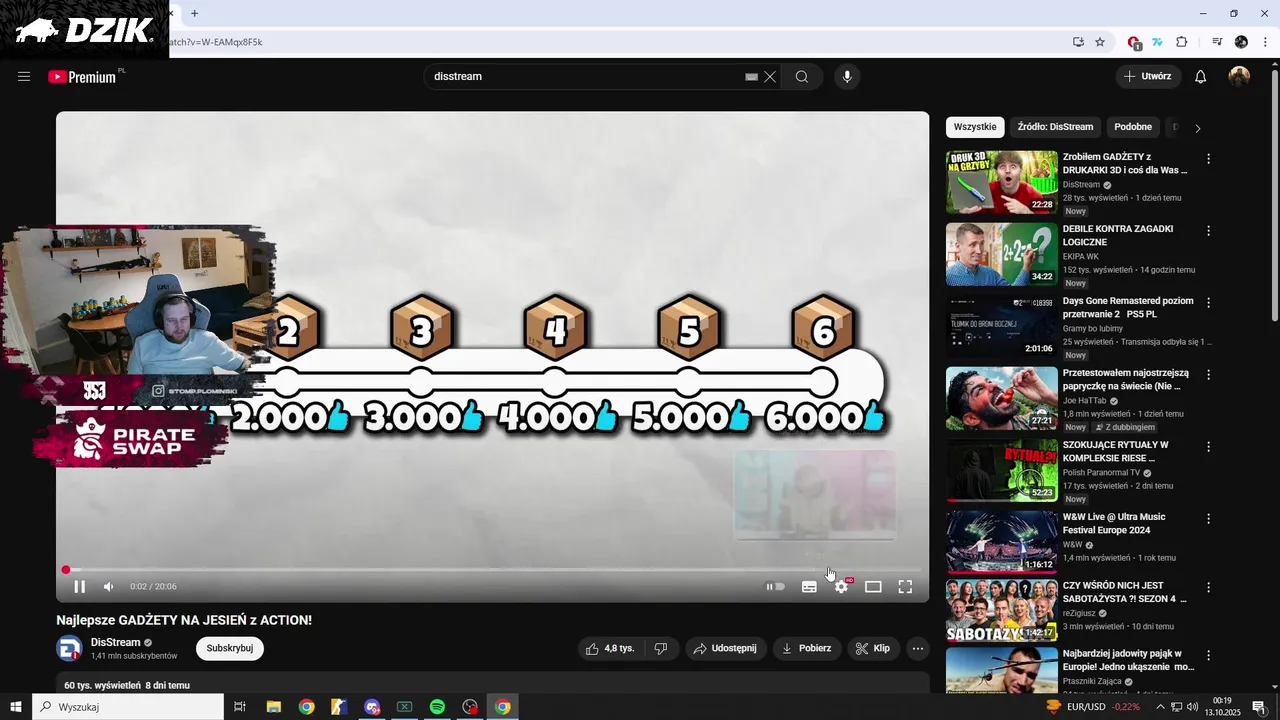Click the Subskrybuj button
The width and height of the screenshot is (1280, 720).
pyautogui.click(x=230, y=648)
